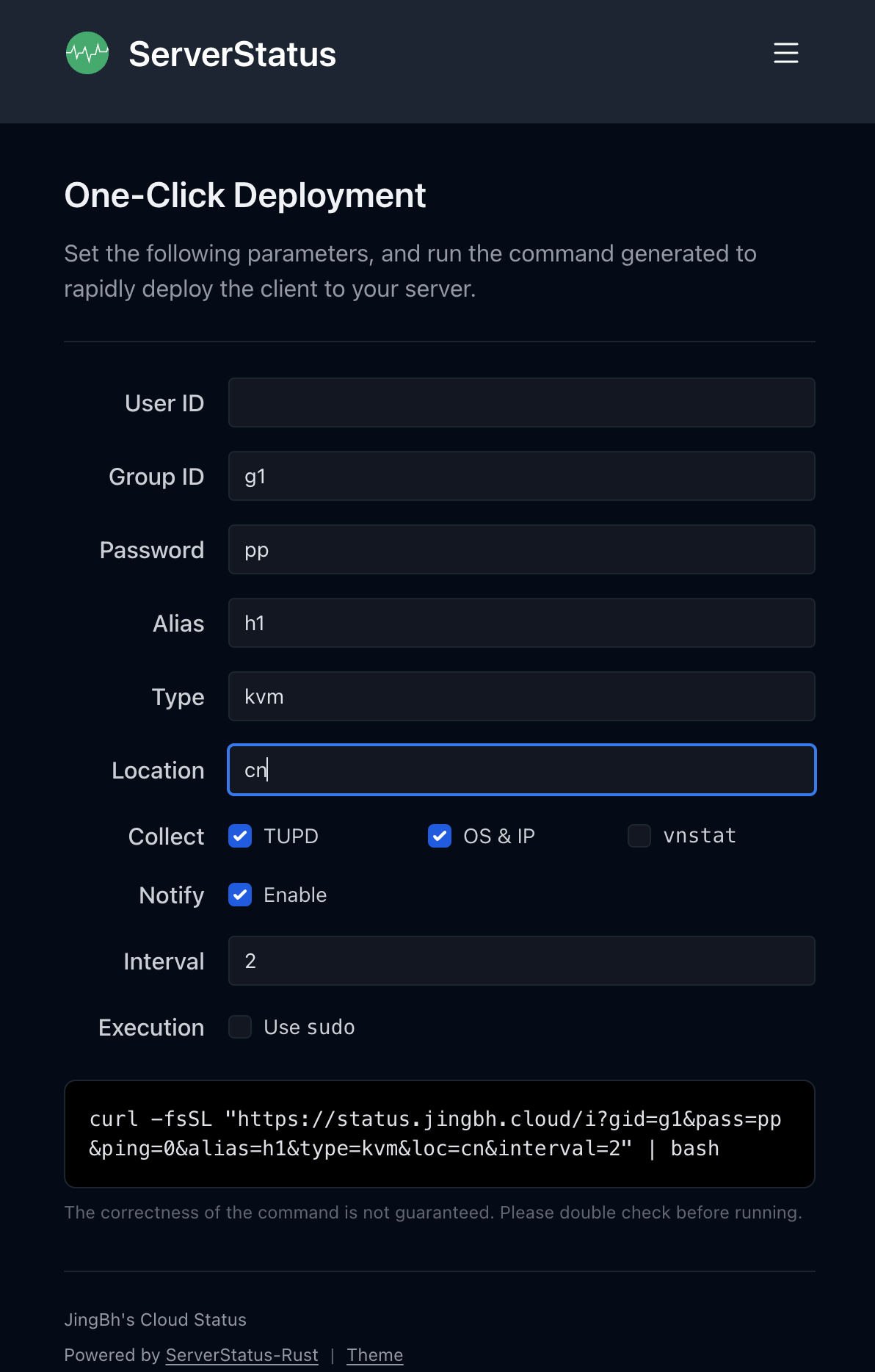Image resolution: width=875 pixels, height=1372 pixels.
Task: Select the Location field containing cn
Action: point(521,770)
